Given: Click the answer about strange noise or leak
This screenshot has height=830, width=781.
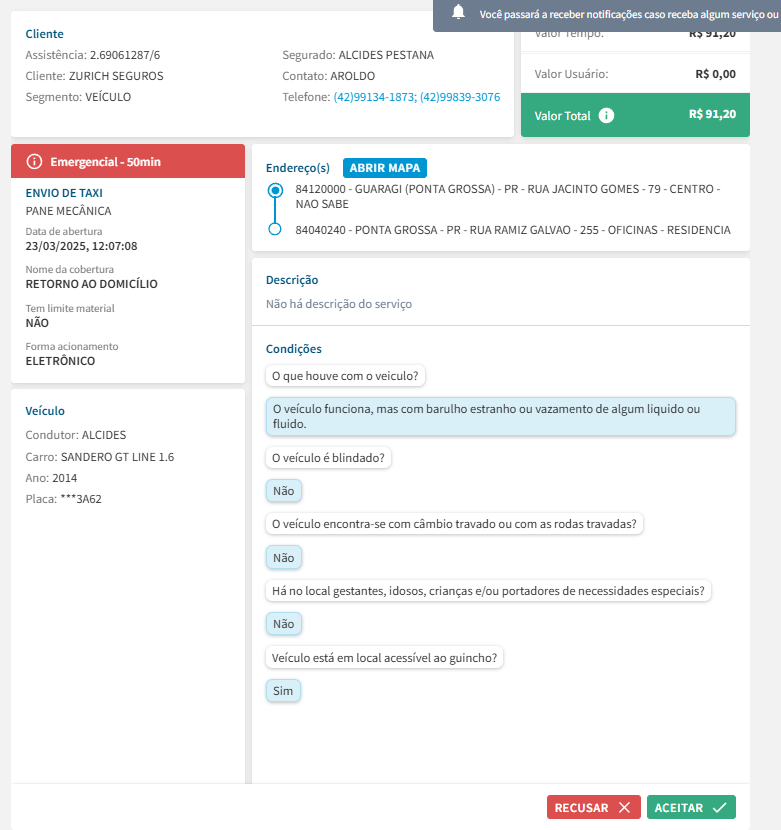Looking at the screenshot, I should tap(500, 416).
